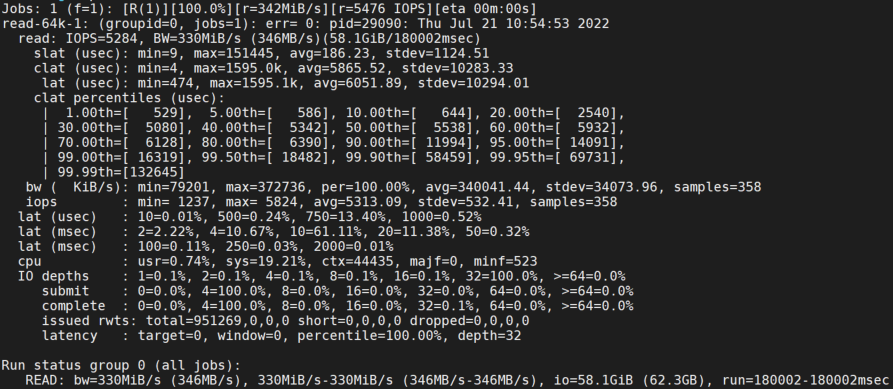This screenshot has width=893, height=389.
Task: Click the 99.99th percentile value 132645
Action: 154,172
